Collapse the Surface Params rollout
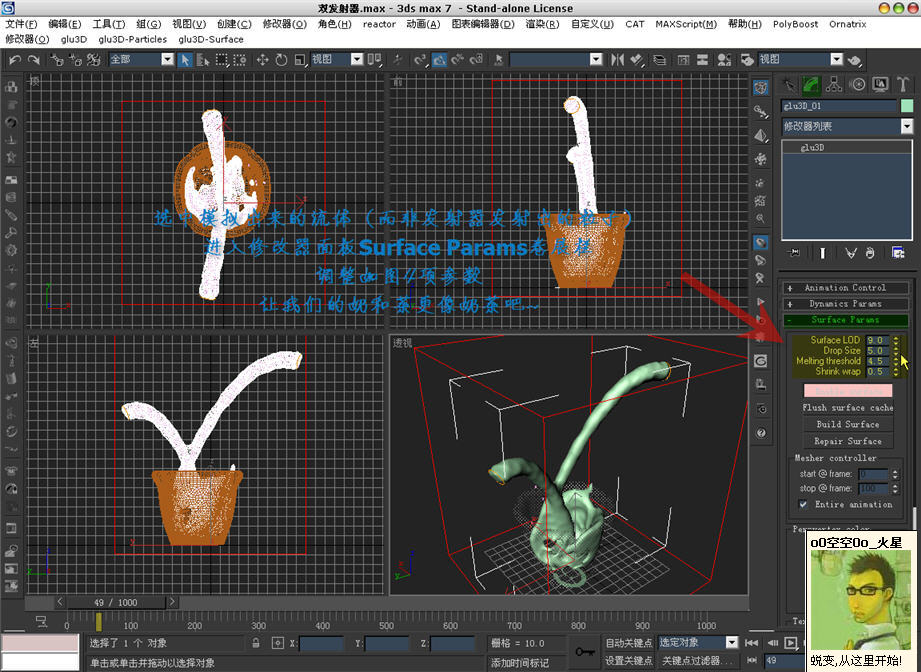921x672 pixels. point(845,320)
